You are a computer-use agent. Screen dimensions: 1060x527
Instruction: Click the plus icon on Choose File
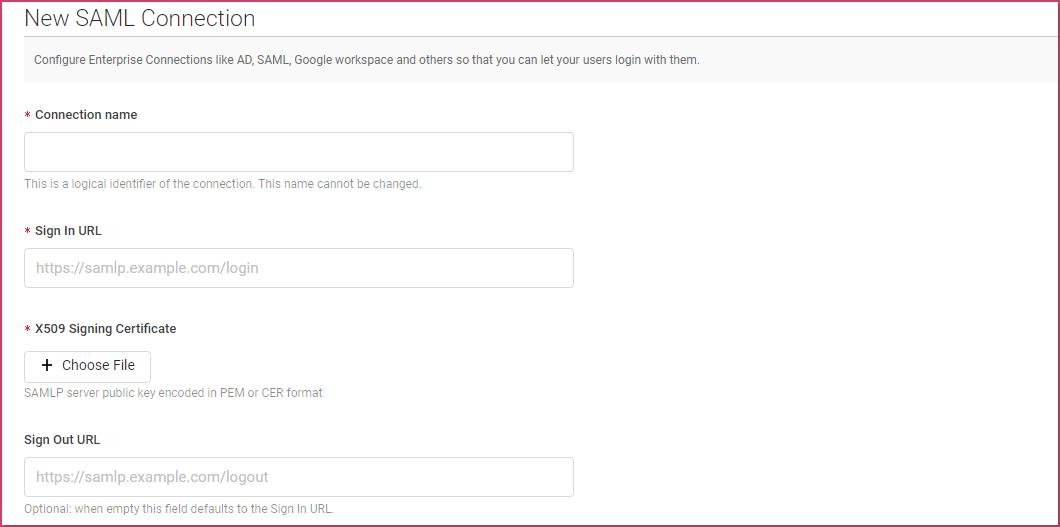(47, 366)
